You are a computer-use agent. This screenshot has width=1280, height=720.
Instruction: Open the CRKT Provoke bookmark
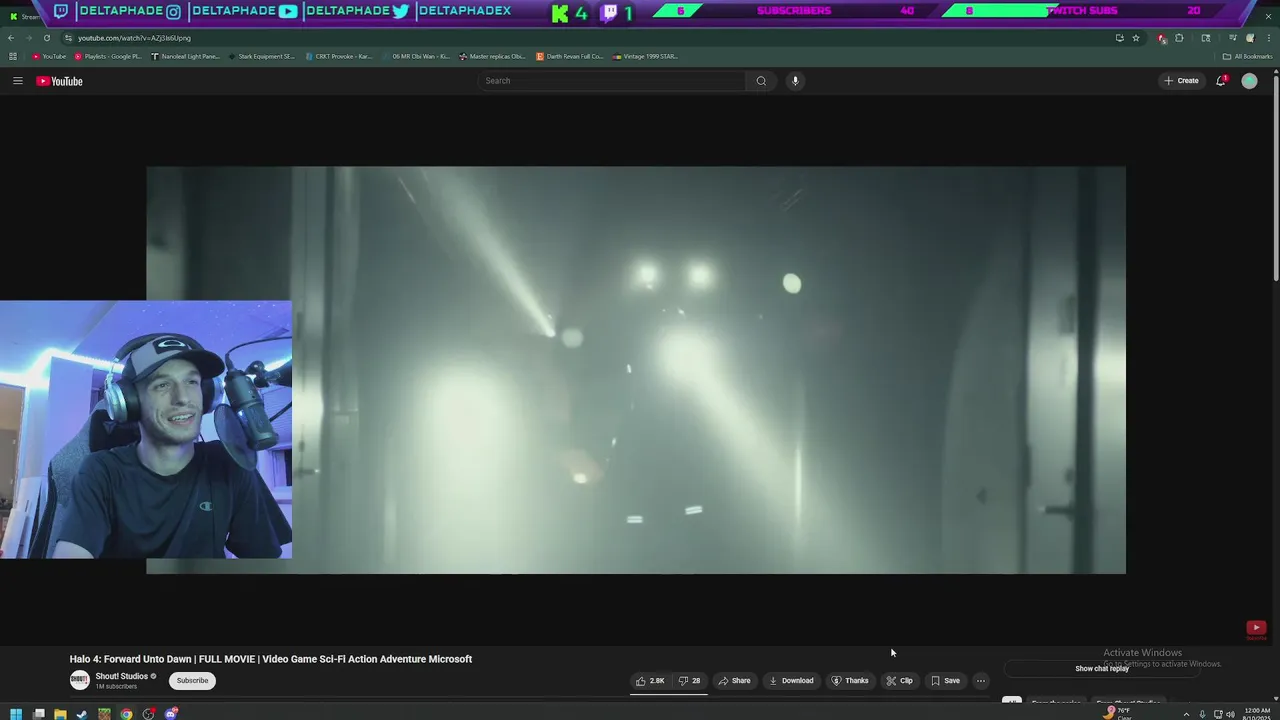coord(339,56)
